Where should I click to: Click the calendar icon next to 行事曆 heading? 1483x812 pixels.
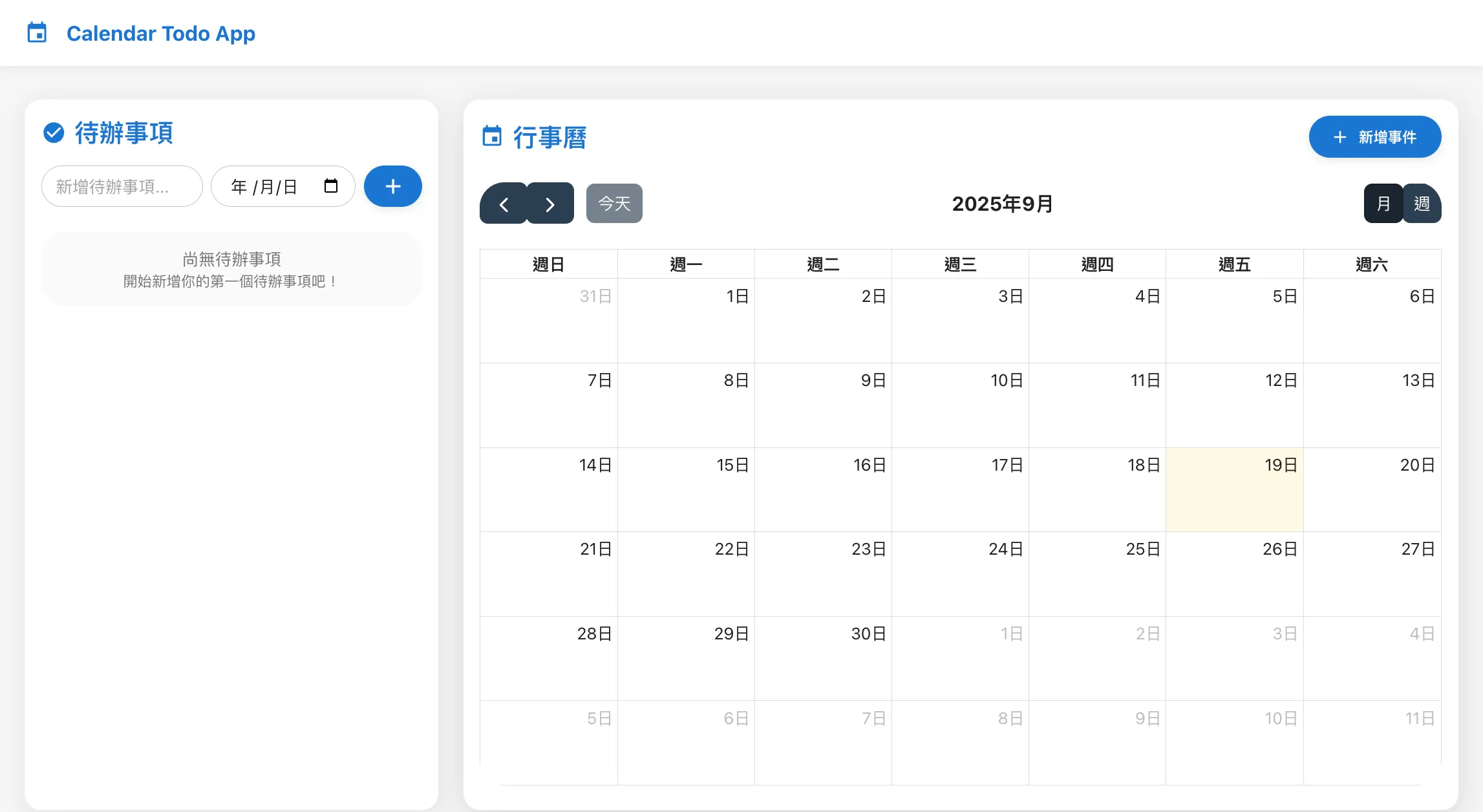pos(492,136)
